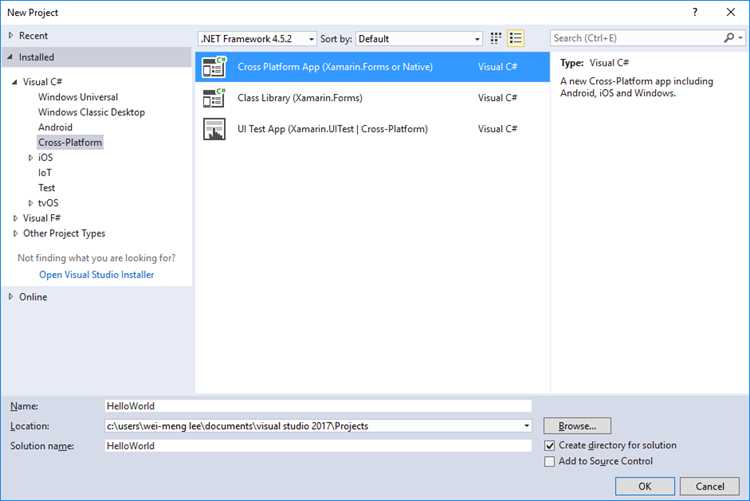Select the Test category
The image size is (750, 501).
tap(46, 188)
